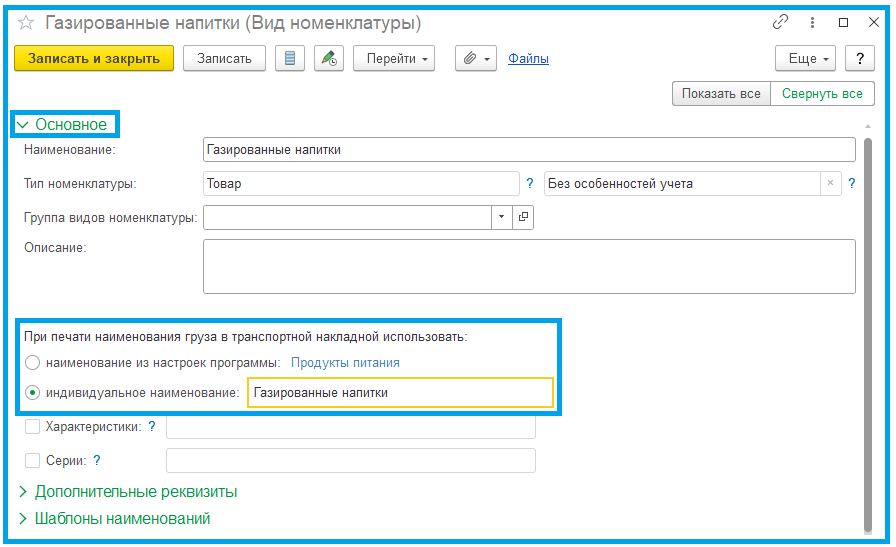The image size is (896, 547).
Task: Click the copy link icon in title bar
Action: coord(781,22)
